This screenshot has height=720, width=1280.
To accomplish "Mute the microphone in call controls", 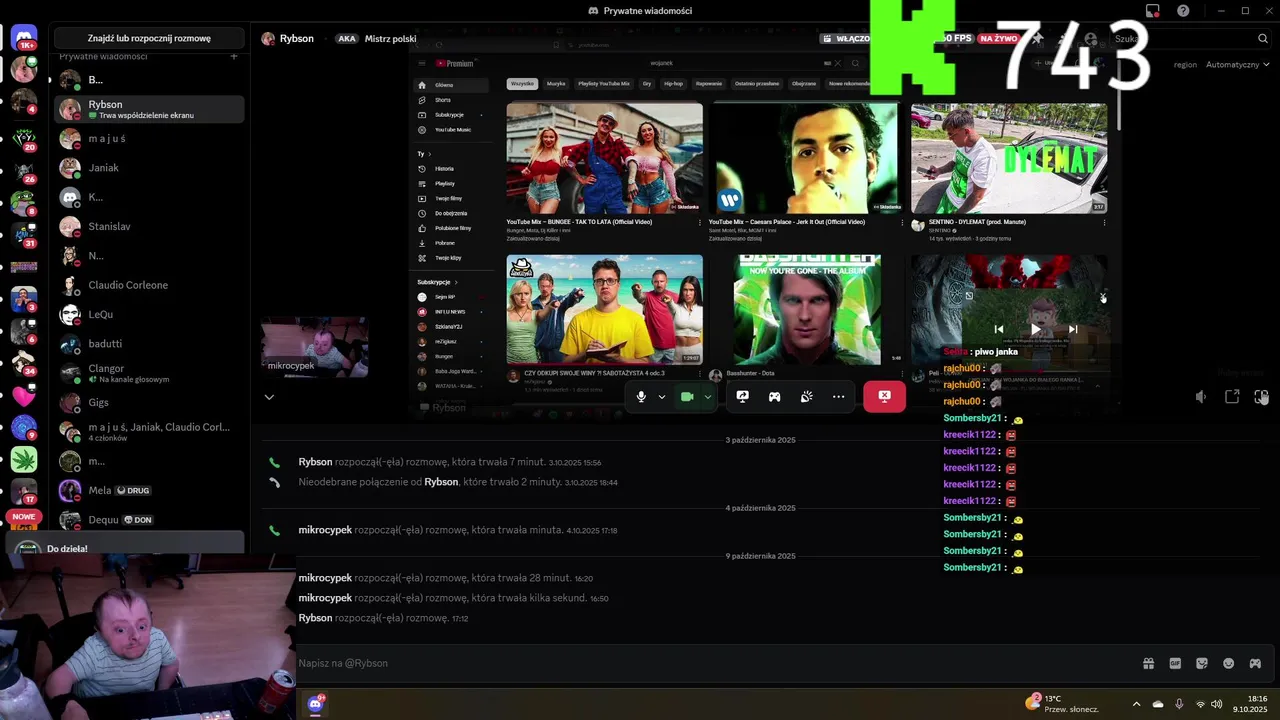I will (x=641, y=397).
